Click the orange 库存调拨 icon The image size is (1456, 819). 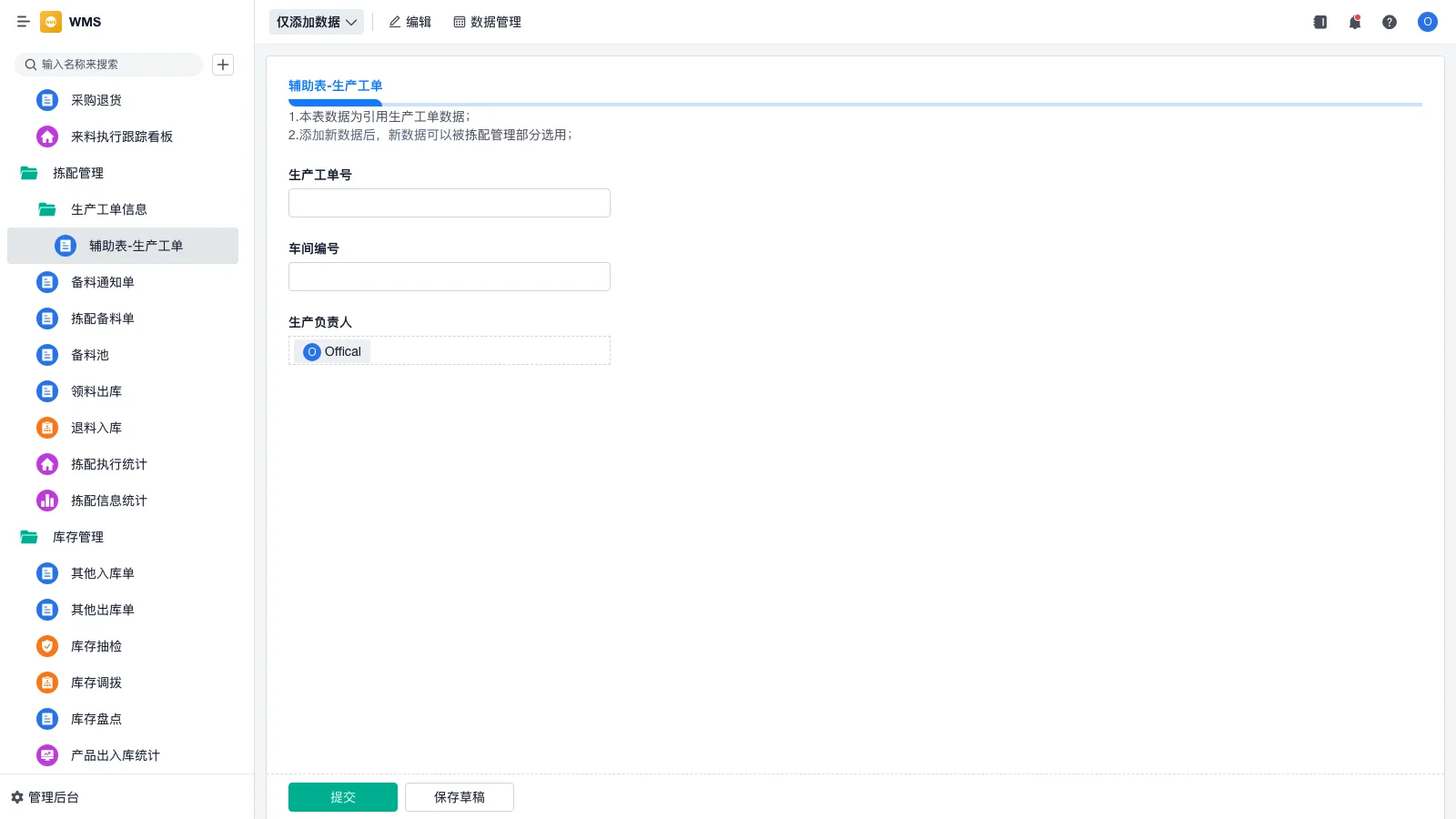tap(47, 682)
